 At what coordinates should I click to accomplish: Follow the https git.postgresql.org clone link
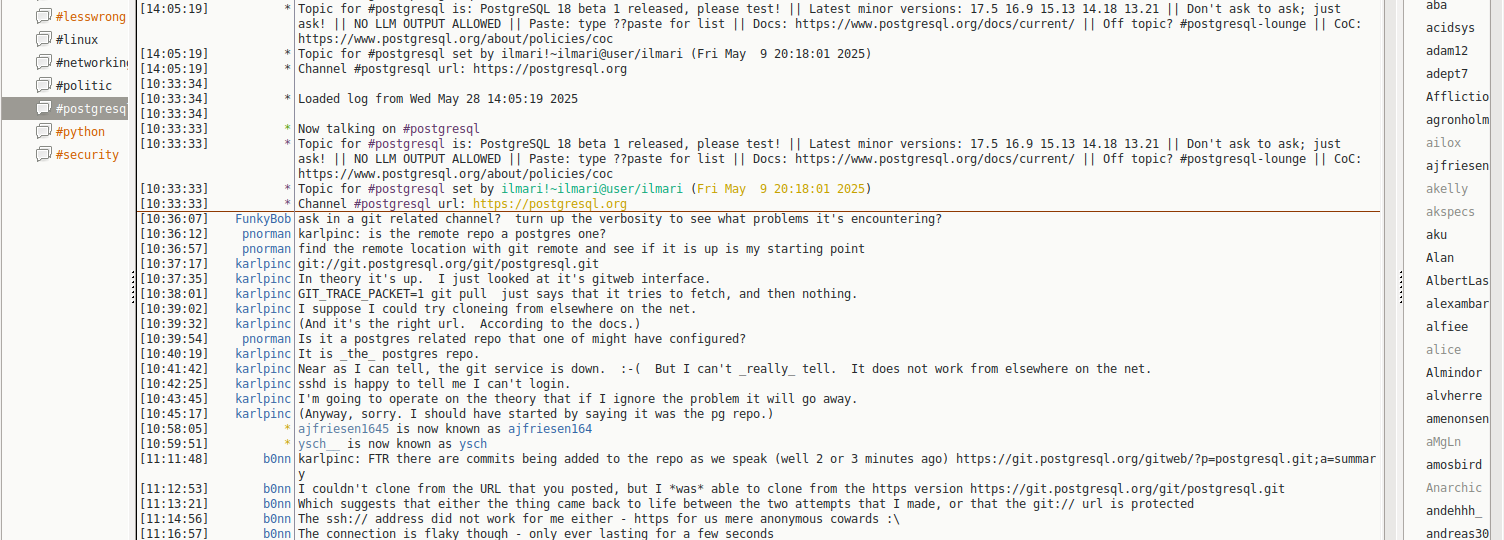click(x=1127, y=489)
